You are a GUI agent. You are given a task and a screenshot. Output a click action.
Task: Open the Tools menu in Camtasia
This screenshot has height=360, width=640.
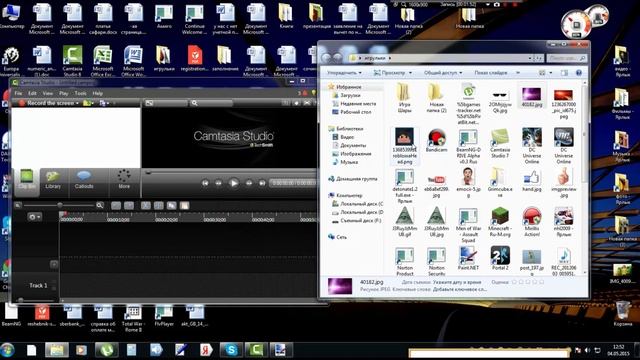click(80, 93)
